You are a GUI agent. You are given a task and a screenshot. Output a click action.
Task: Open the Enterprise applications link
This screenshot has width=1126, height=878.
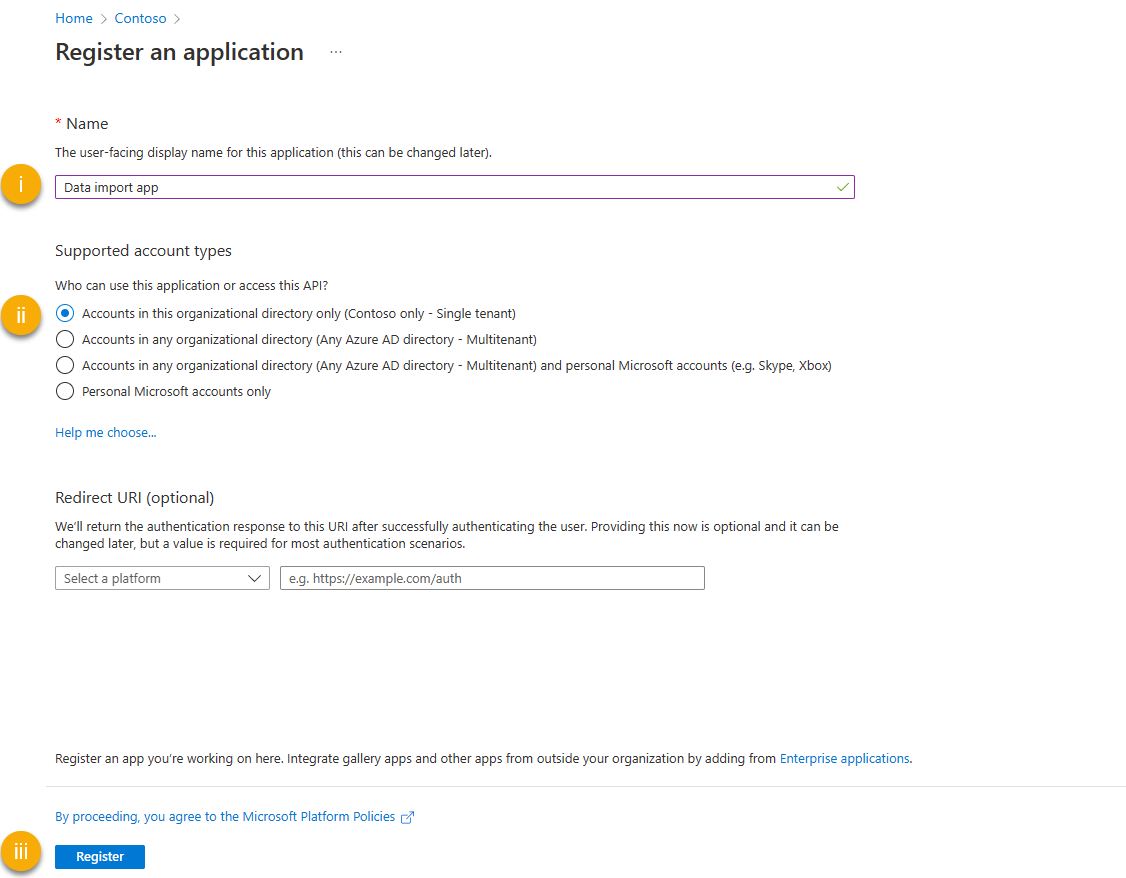(x=844, y=758)
